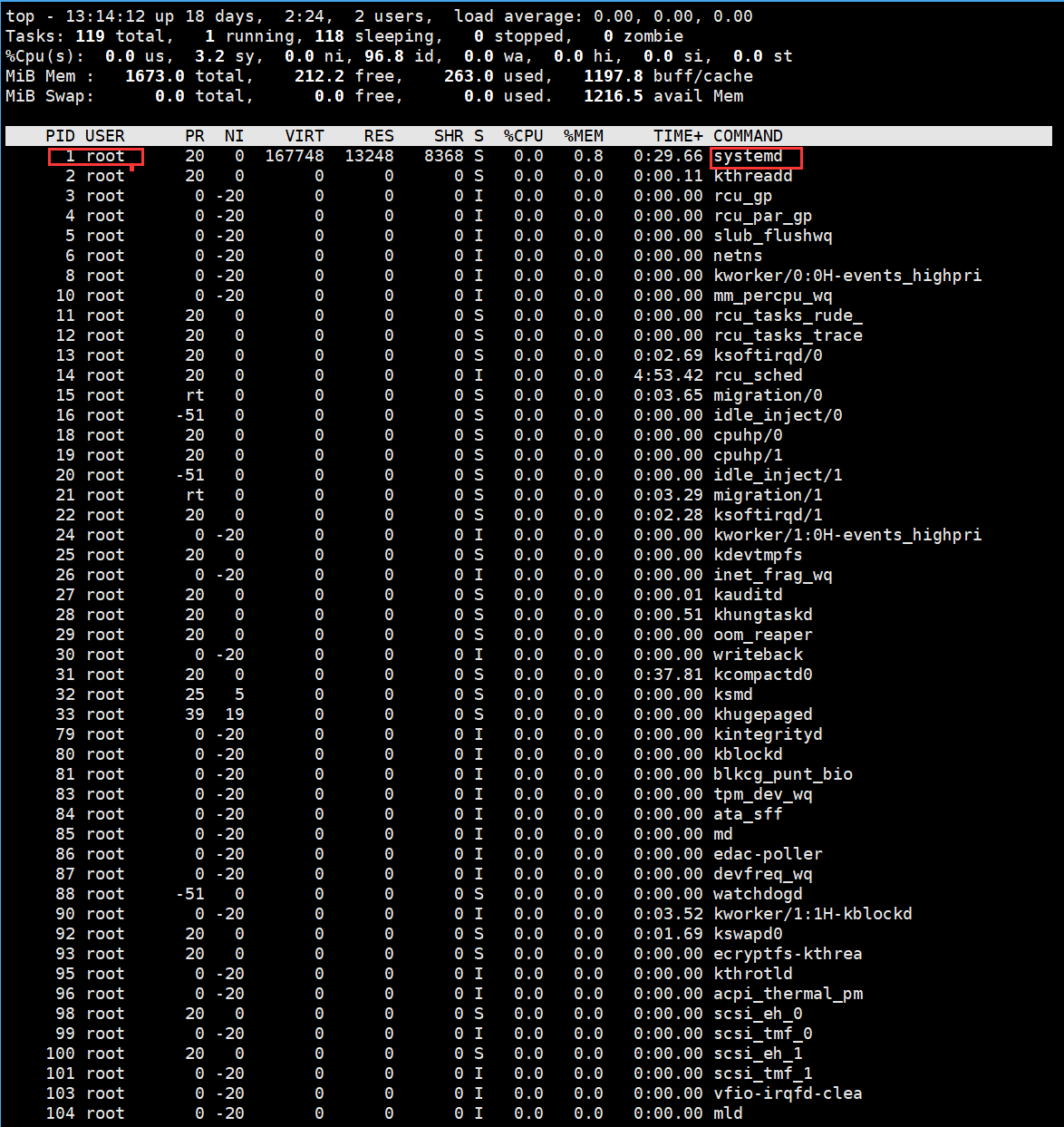Select the rcu_sched process name
This screenshot has height=1127, width=1064.
[x=758, y=375]
